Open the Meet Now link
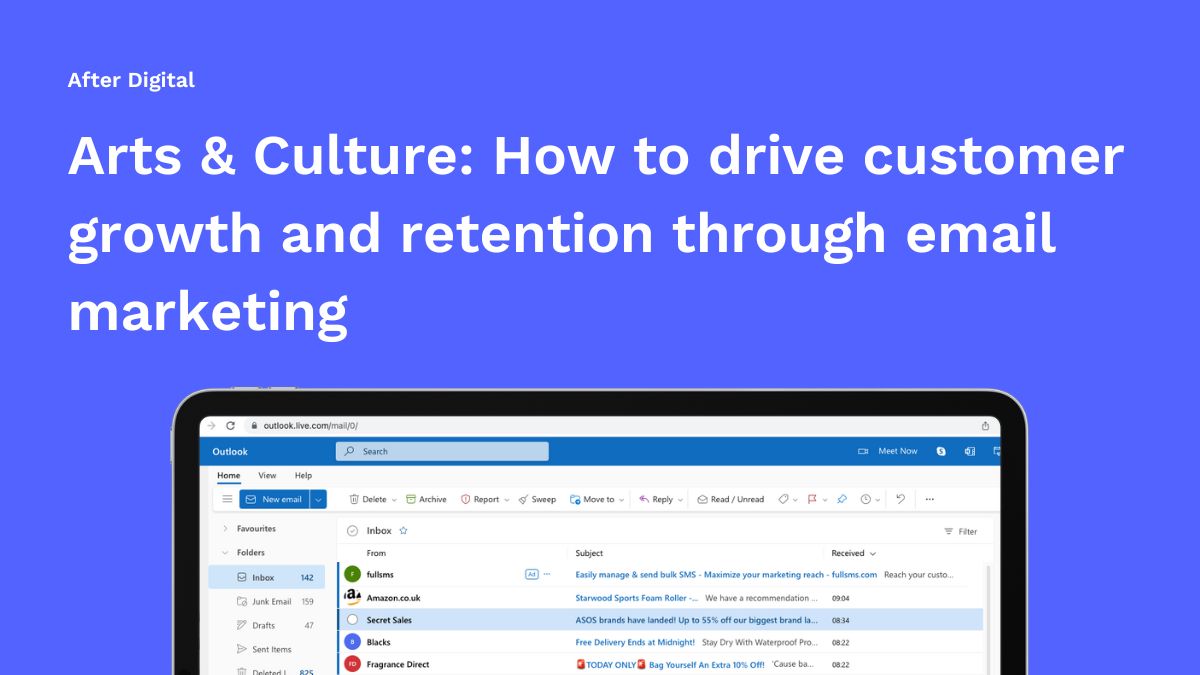1200x675 pixels. pyautogui.click(x=897, y=451)
